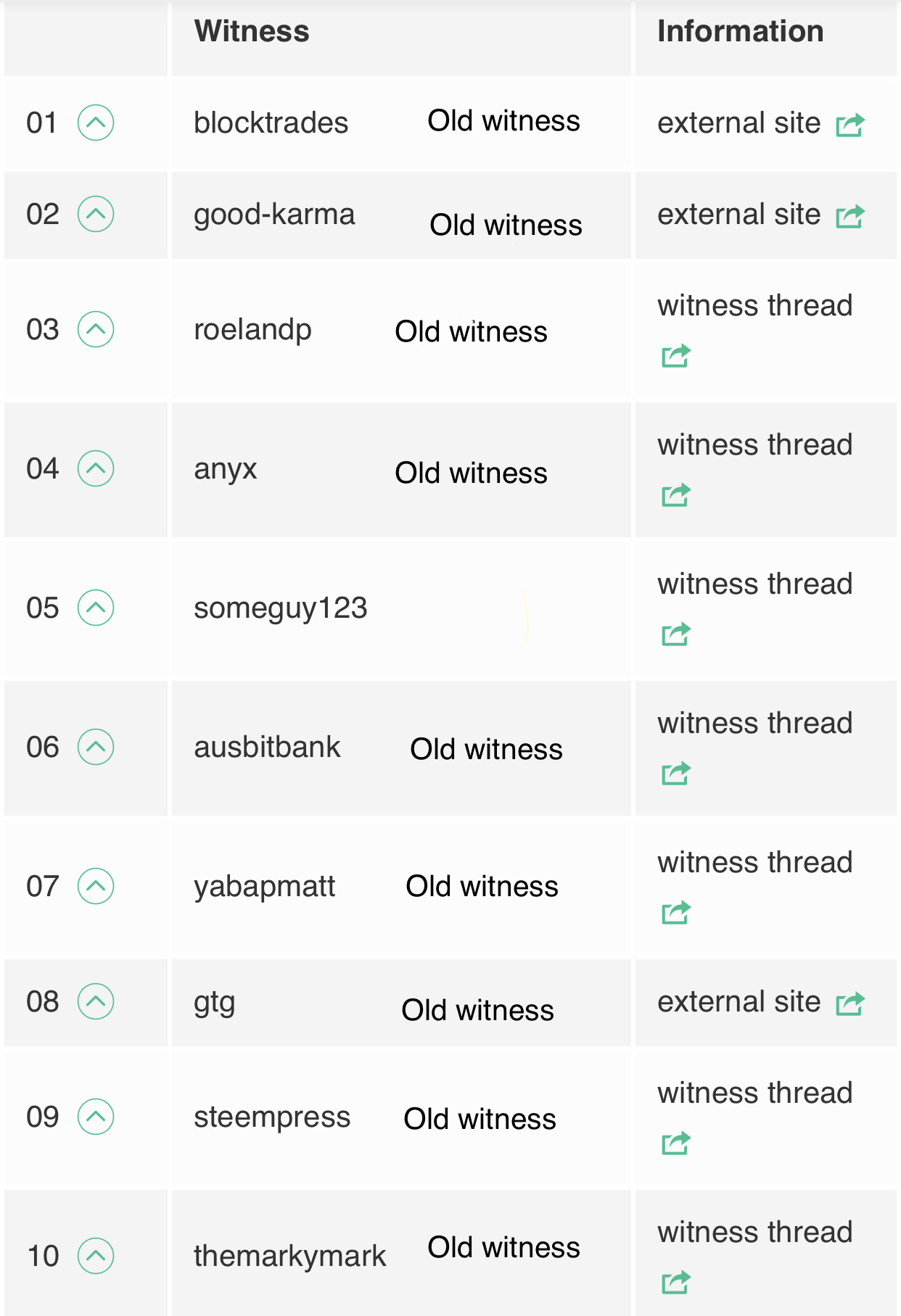Upvote ausbitbank in row 06

pos(96,747)
